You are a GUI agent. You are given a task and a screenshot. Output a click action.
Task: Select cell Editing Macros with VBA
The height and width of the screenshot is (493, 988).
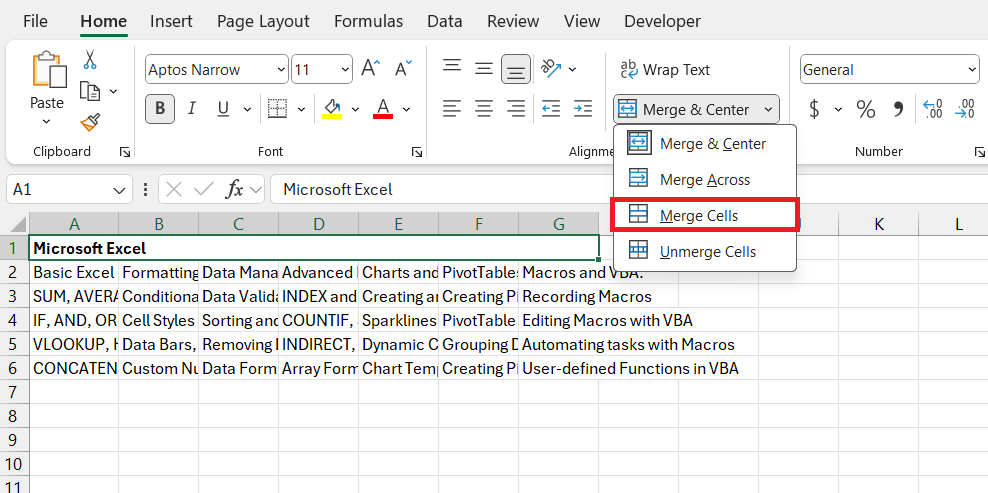point(559,320)
